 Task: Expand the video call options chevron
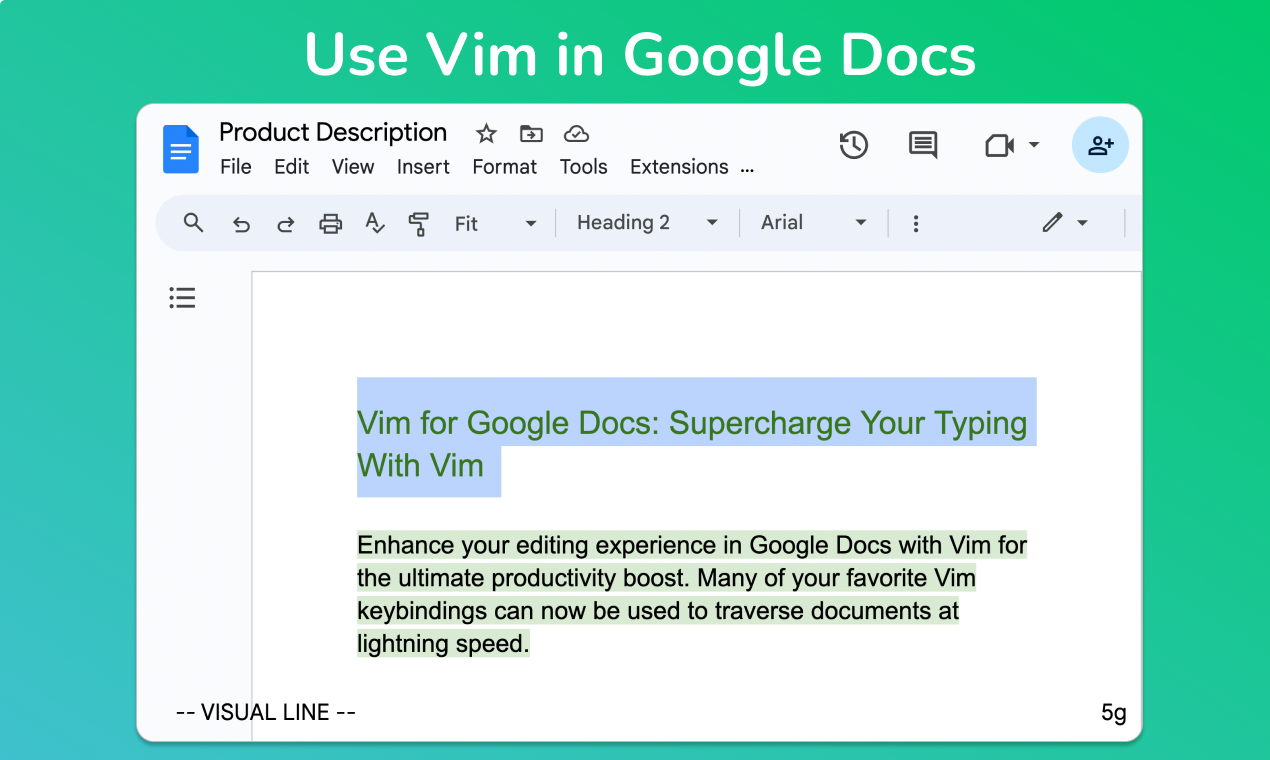click(x=1034, y=145)
